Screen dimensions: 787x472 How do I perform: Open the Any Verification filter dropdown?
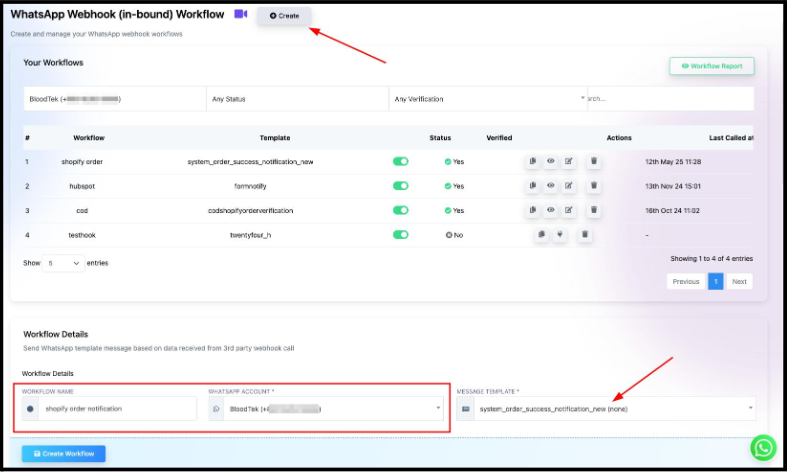pos(487,99)
